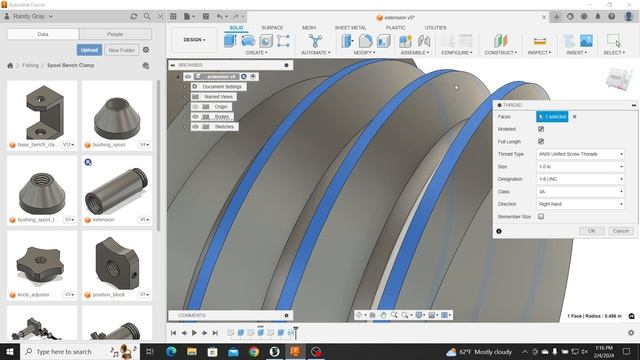Open the DESIGN workspace dropdown
Image resolution: width=640 pixels, height=360 pixels.
pyautogui.click(x=194, y=40)
